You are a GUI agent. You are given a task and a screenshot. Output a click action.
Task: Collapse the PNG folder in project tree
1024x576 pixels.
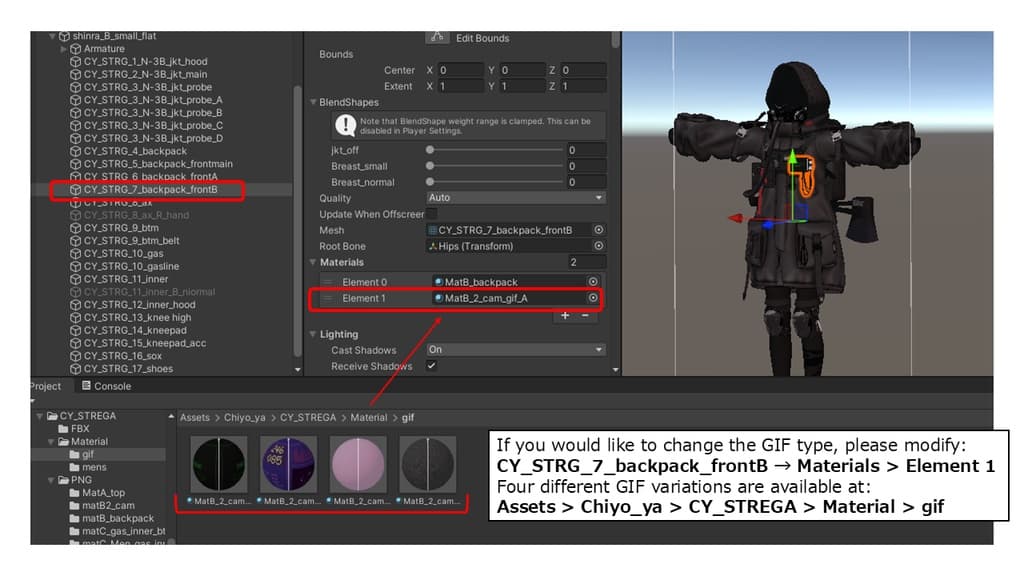point(52,480)
